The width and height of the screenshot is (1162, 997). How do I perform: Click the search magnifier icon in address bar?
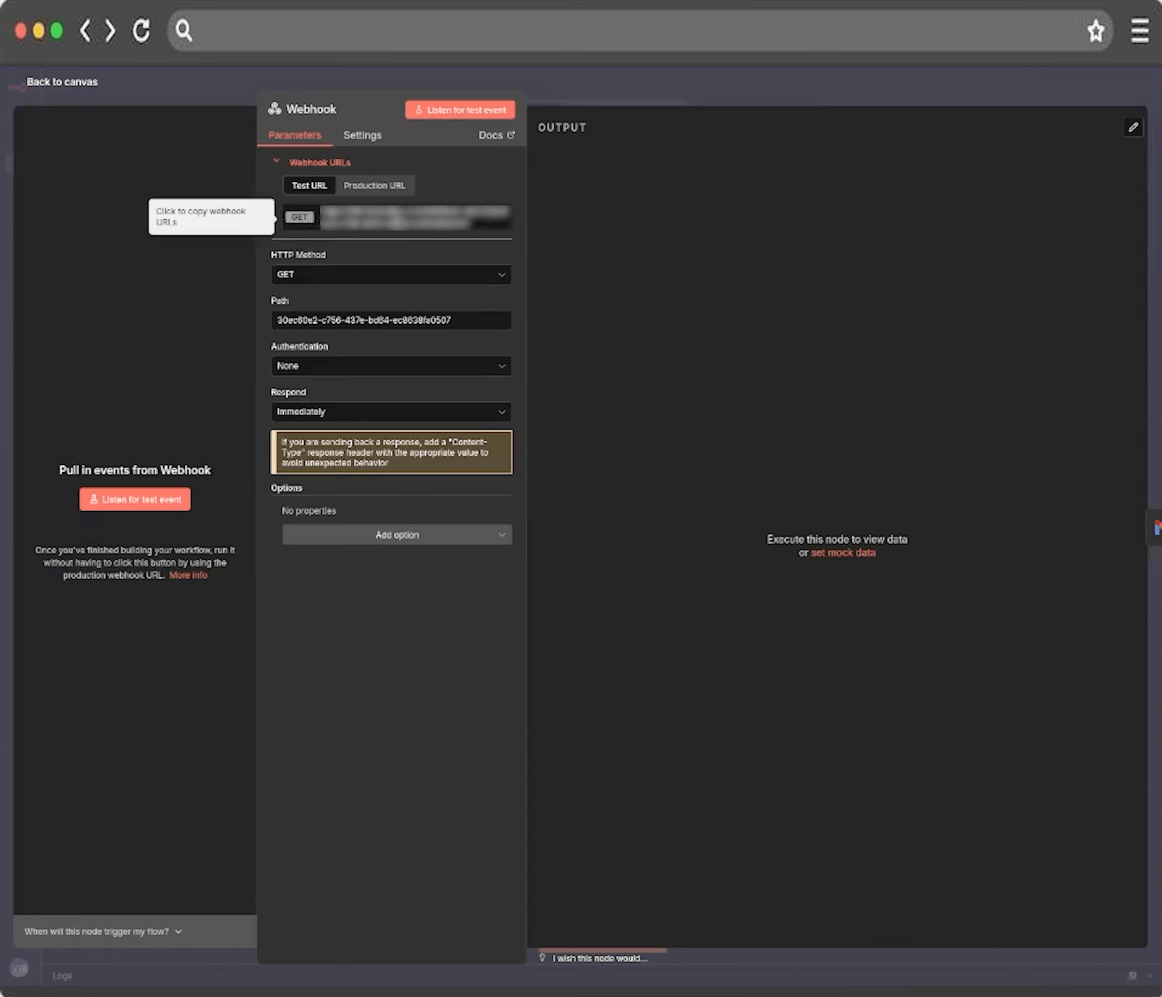(x=184, y=30)
